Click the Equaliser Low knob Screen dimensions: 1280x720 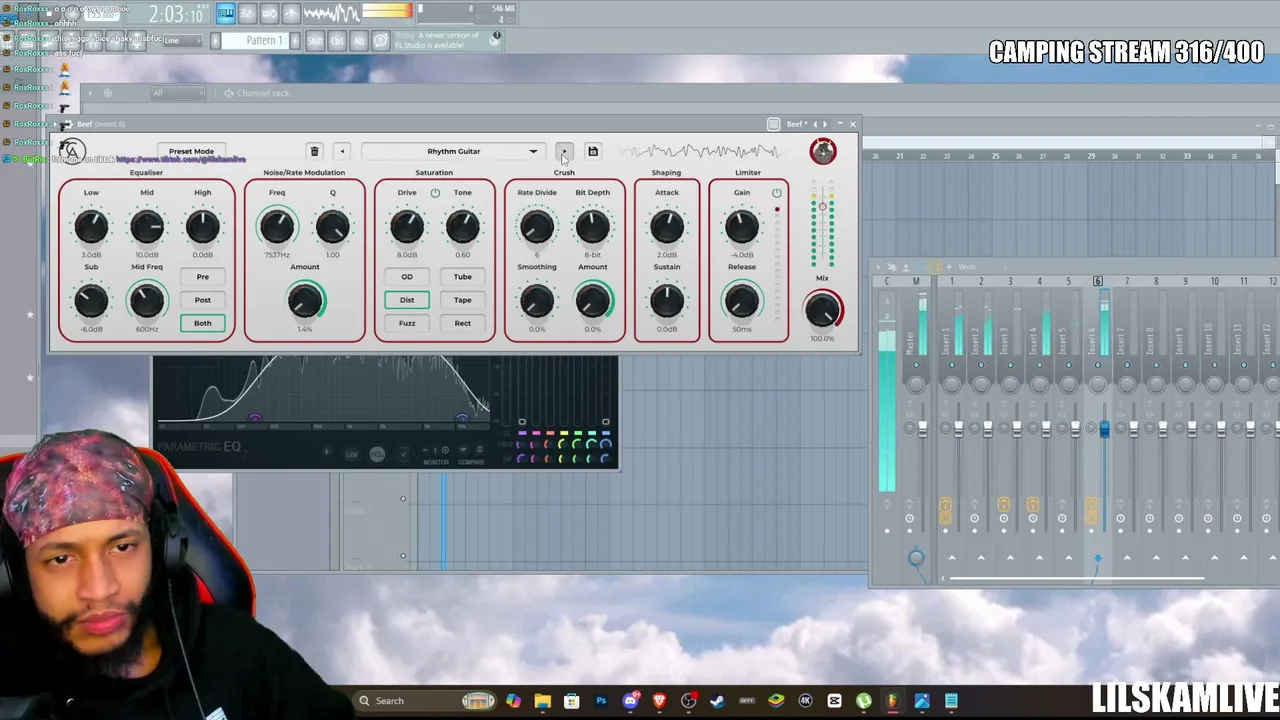point(91,227)
